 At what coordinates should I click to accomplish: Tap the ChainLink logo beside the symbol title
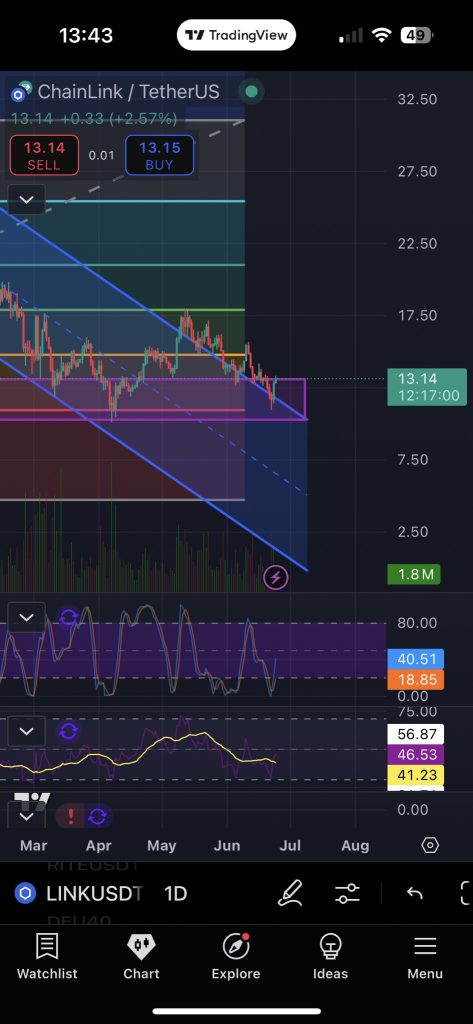22,92
